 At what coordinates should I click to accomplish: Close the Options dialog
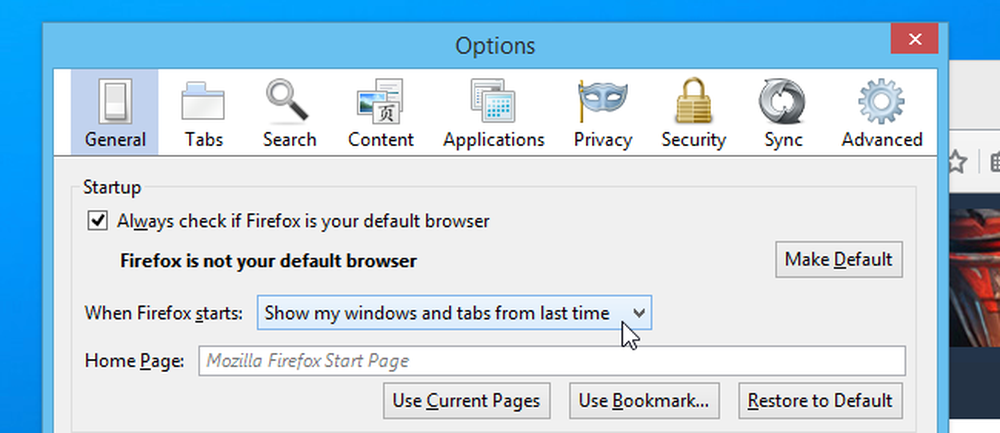click(915, 40)
